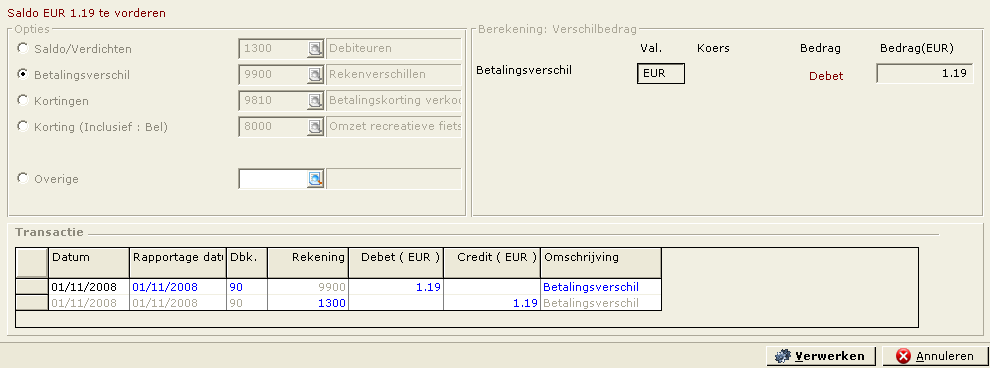The height and width of the screenshot is (368, 990).
Task: Click the blue 1300 Rekening cell
Action: tap(308, 303)
